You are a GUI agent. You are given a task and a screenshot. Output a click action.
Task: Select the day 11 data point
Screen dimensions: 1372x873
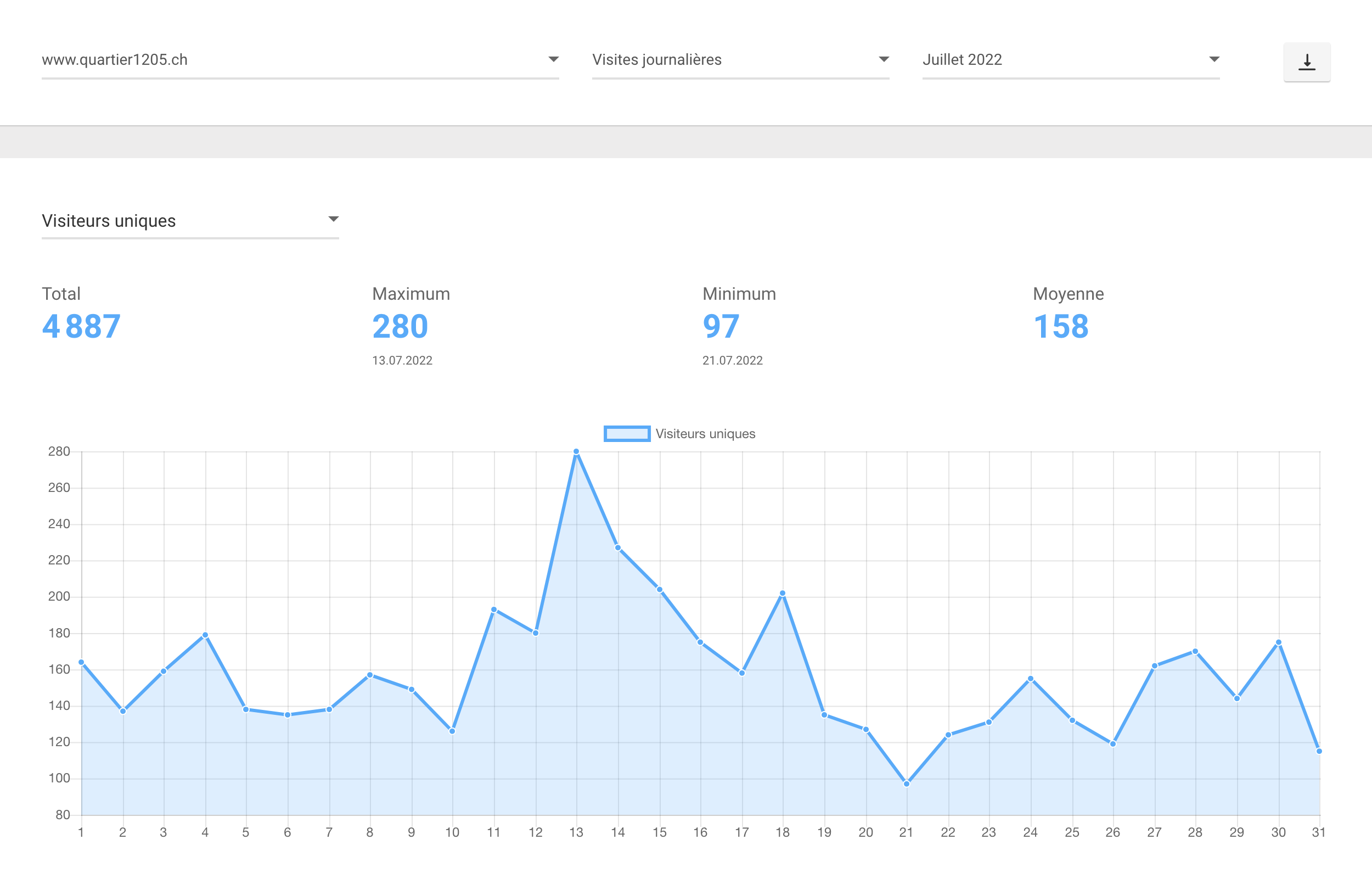pos(494,609)
